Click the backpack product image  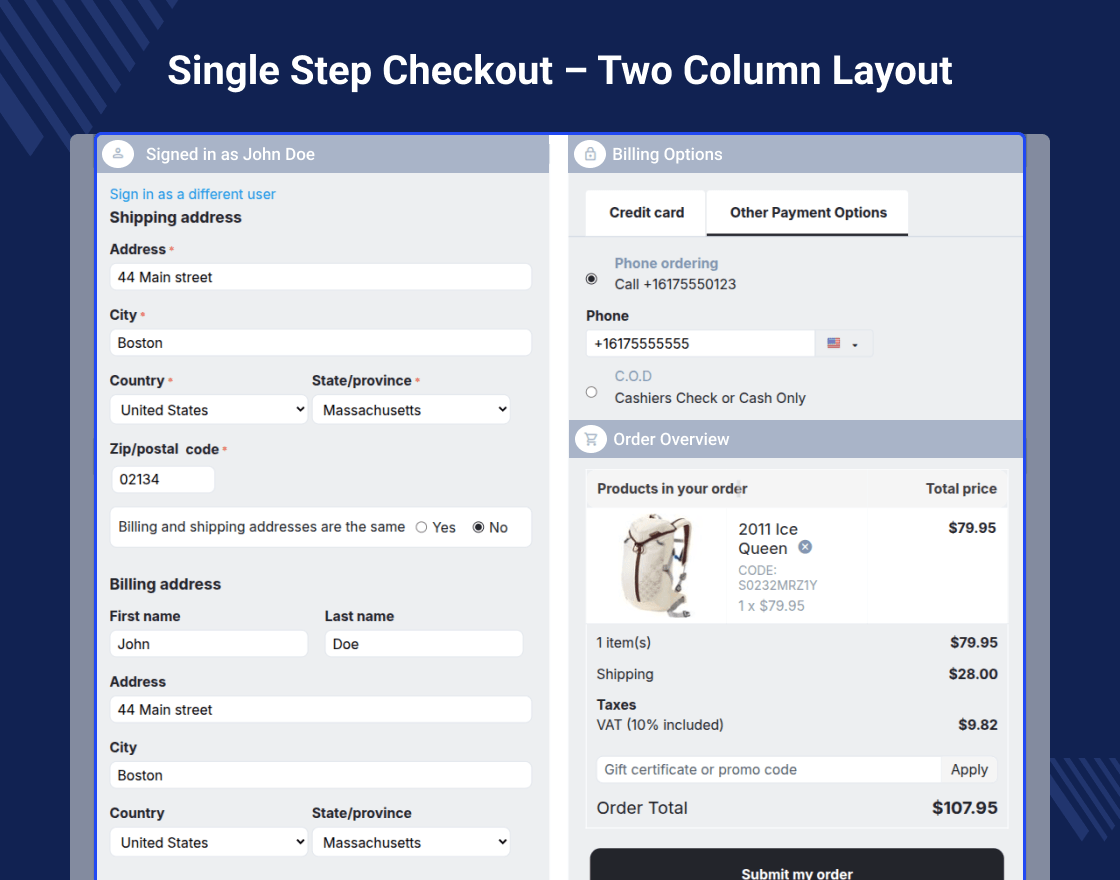coord(657,565)
